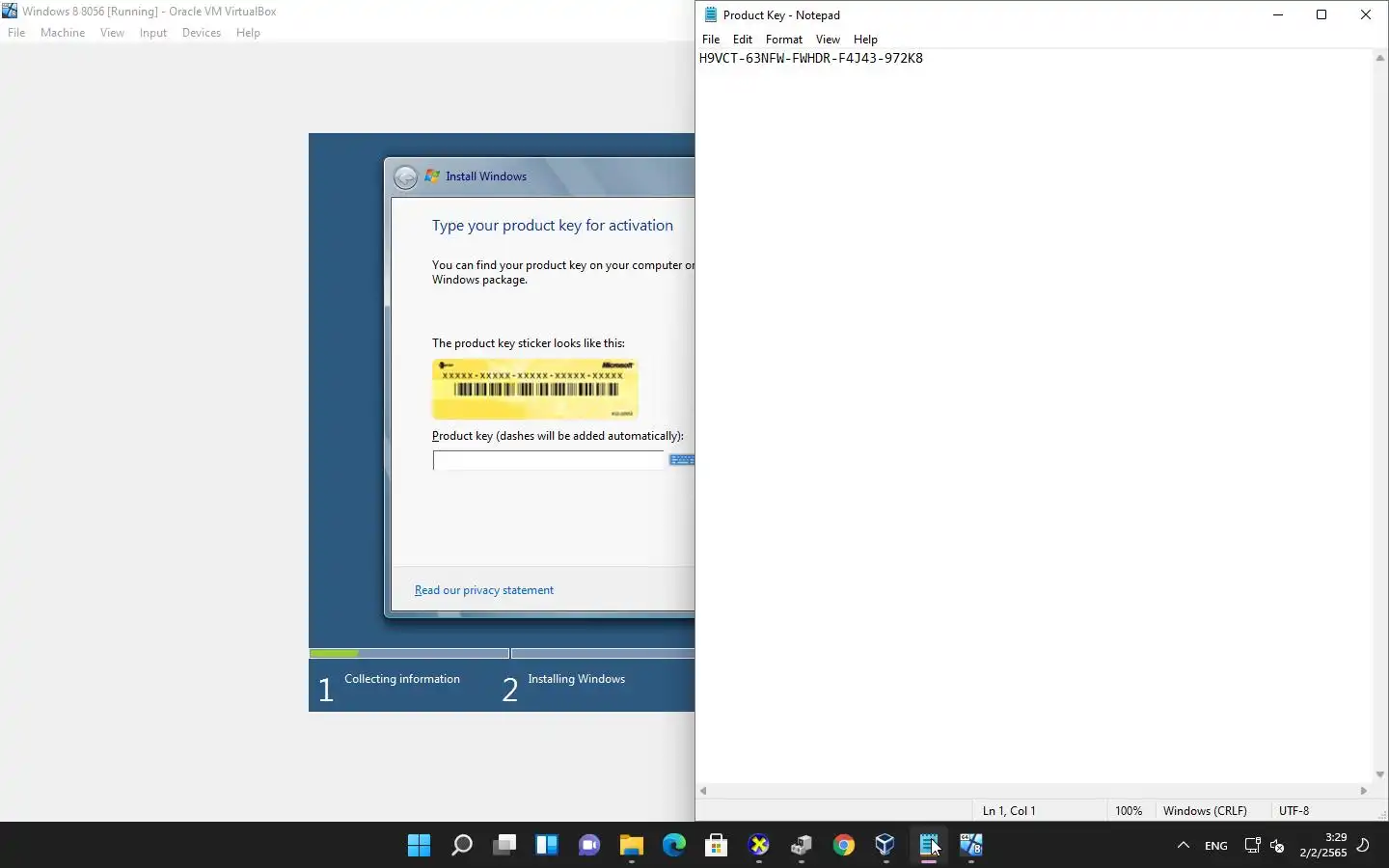Open VirtualBox File menu
1389x868 pixels.
(x=16, y=33)
